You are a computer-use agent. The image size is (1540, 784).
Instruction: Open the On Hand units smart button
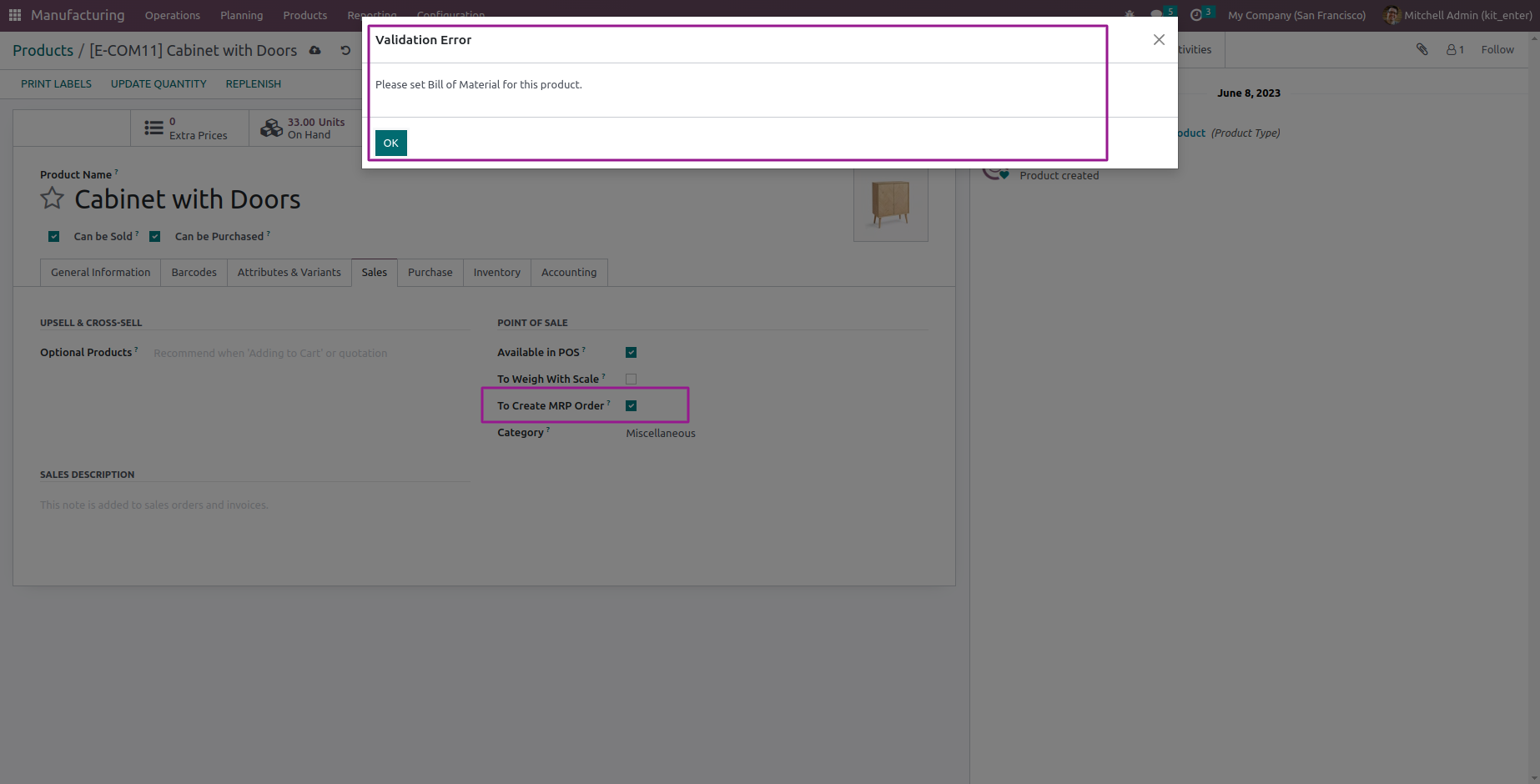click(x=304, y=127)
